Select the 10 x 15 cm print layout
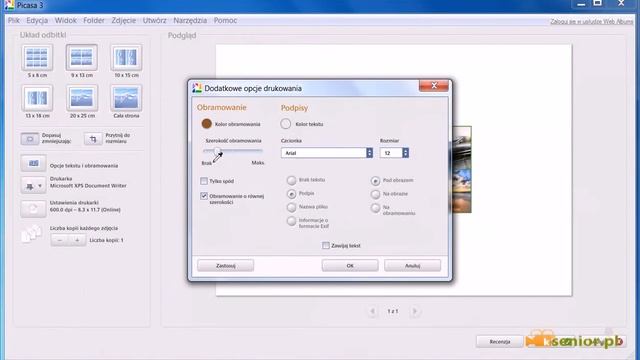640x360 pixels. tap(126, 58)
